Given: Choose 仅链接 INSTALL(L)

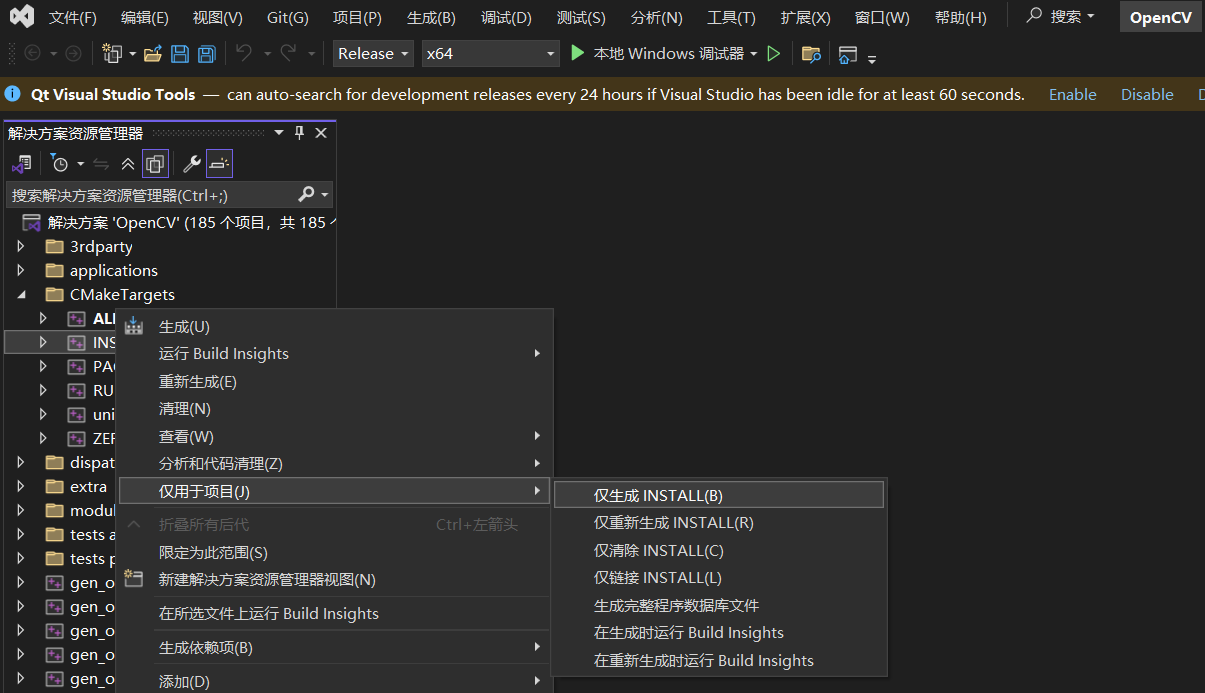Looking at the screenshot, I should [719, 577].
